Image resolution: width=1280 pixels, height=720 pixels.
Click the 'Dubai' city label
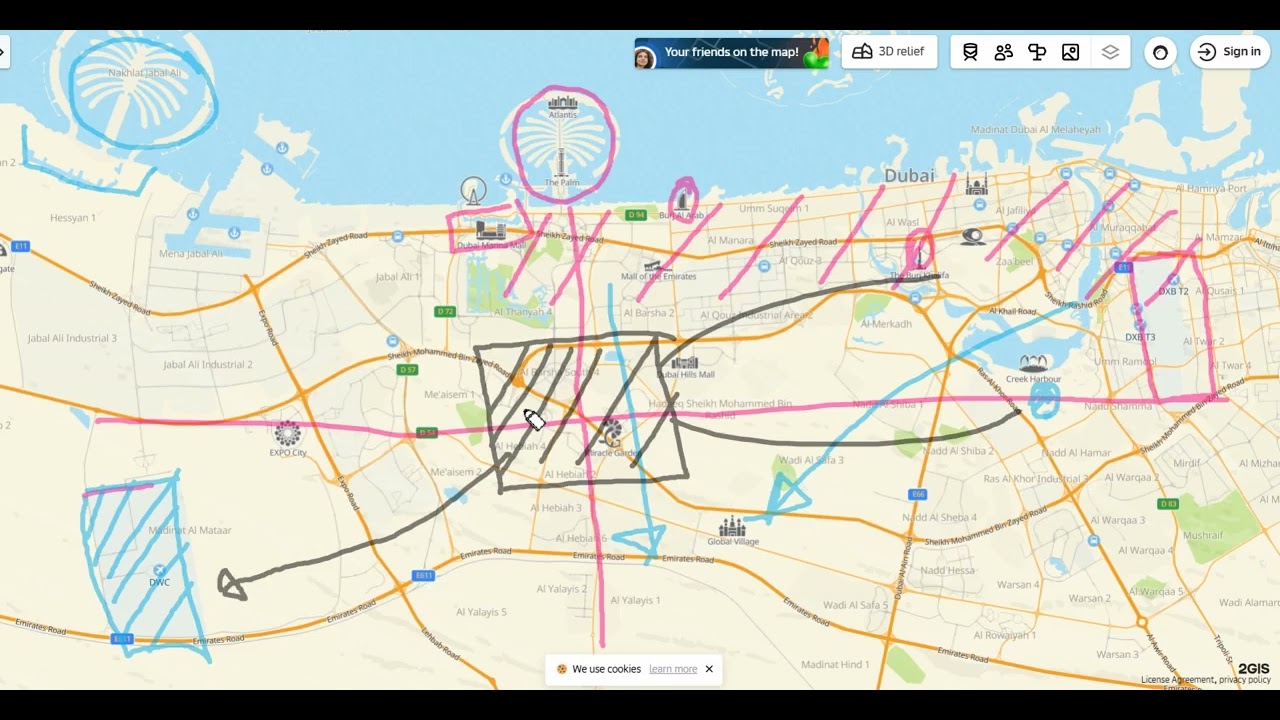[909, 176]
